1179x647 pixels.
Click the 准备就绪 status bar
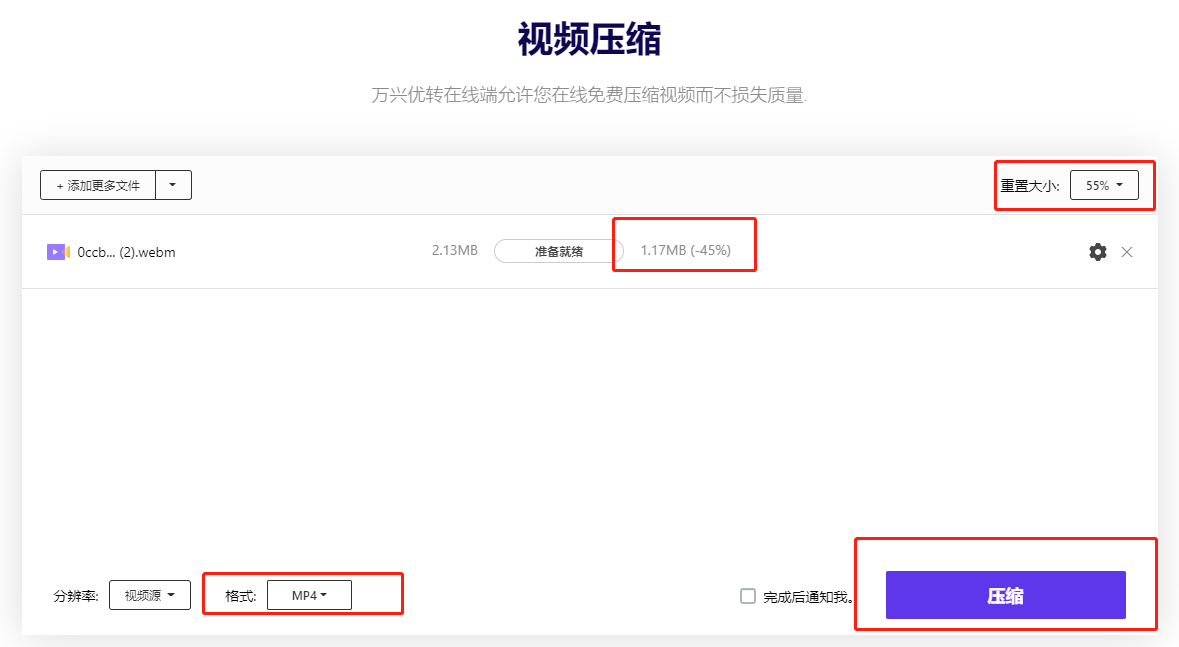558,251
